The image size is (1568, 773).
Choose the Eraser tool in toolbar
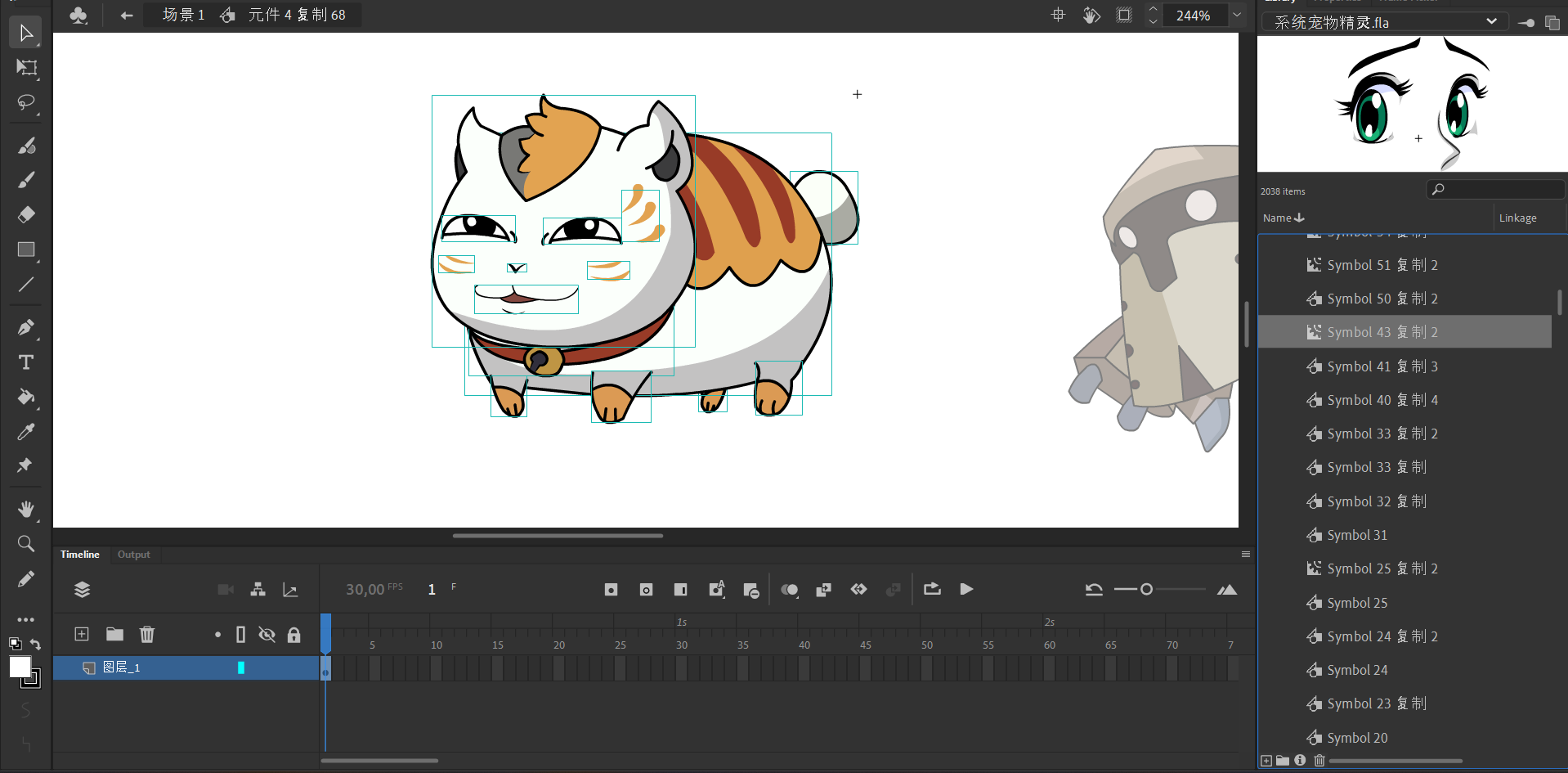pyautogui.click(x=26, y=214)
